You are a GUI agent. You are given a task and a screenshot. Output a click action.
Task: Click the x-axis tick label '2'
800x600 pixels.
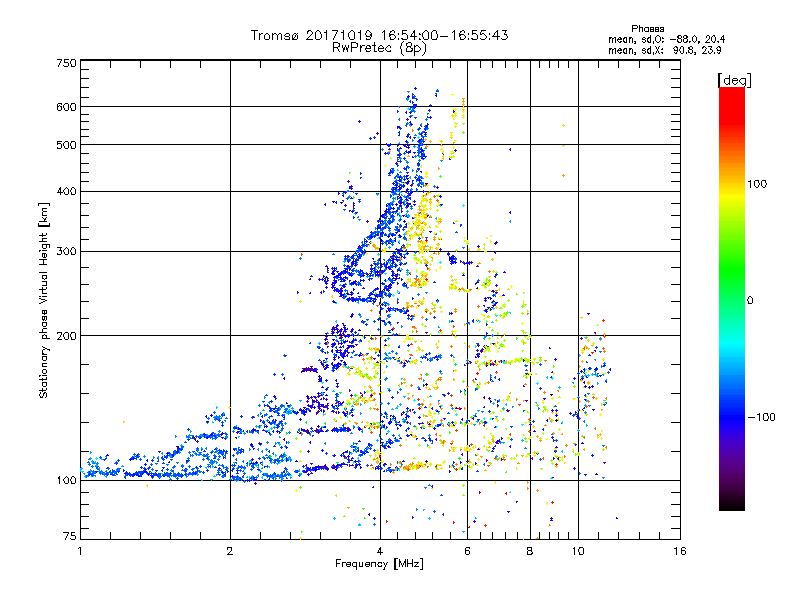230,551
